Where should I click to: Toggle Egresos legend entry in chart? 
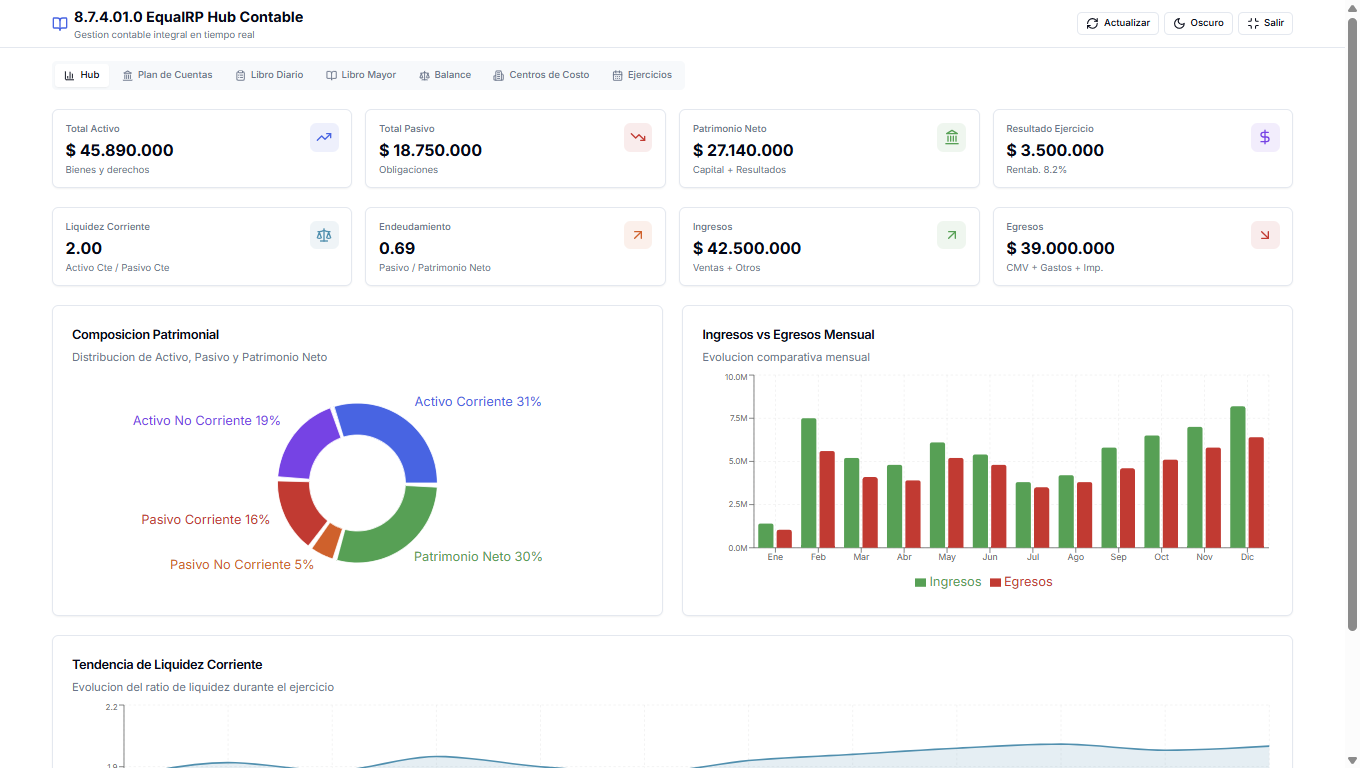[1021, 582]
